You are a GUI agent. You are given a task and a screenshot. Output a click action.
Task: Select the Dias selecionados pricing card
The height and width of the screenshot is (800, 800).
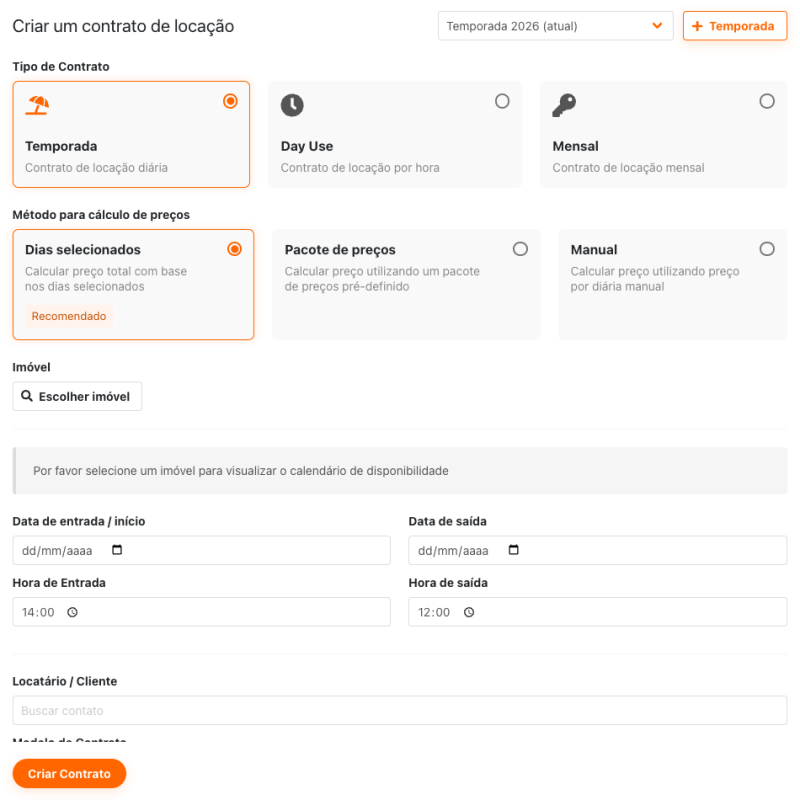tap(133, 285)
